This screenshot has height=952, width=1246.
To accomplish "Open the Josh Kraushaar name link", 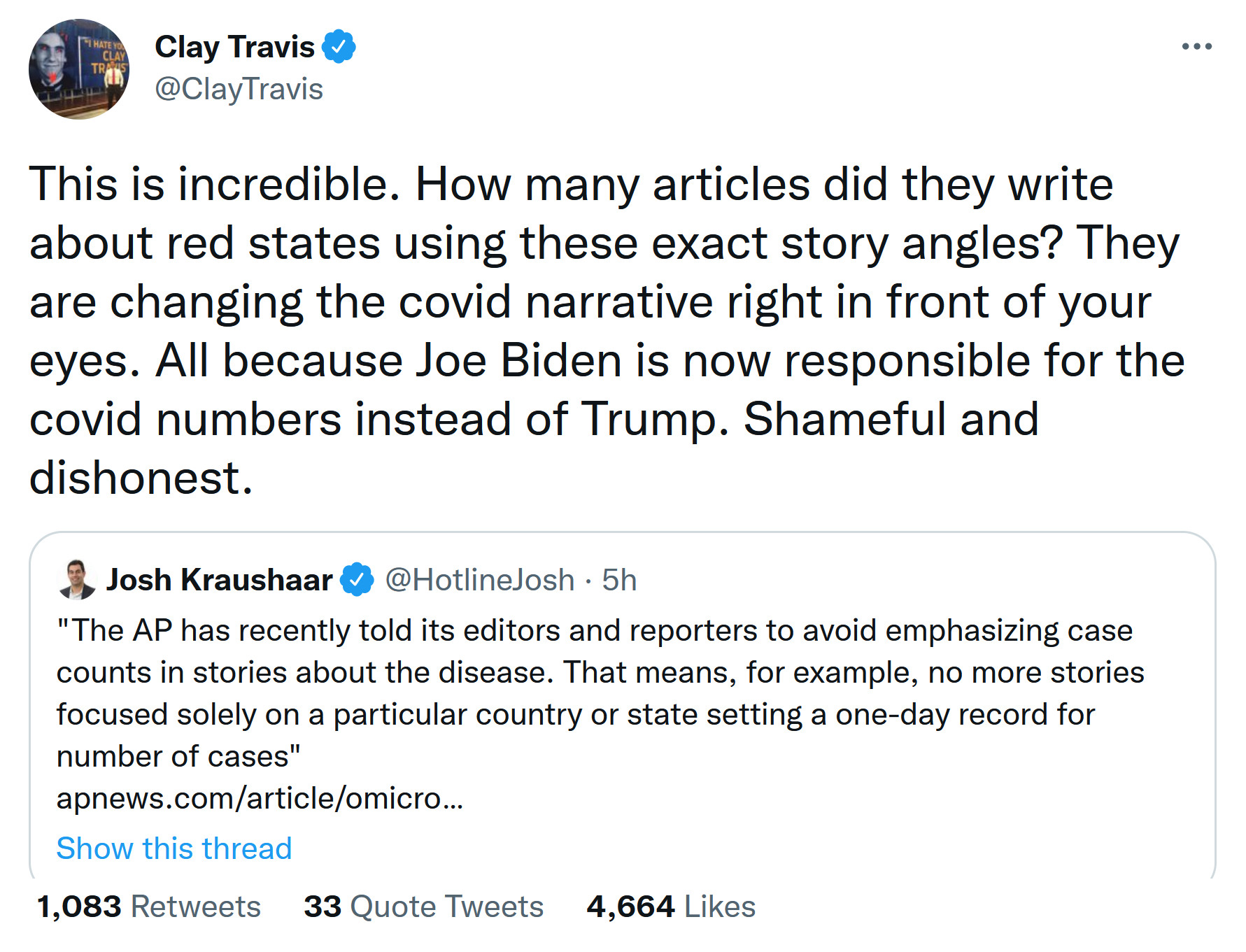I will point(219,580).
